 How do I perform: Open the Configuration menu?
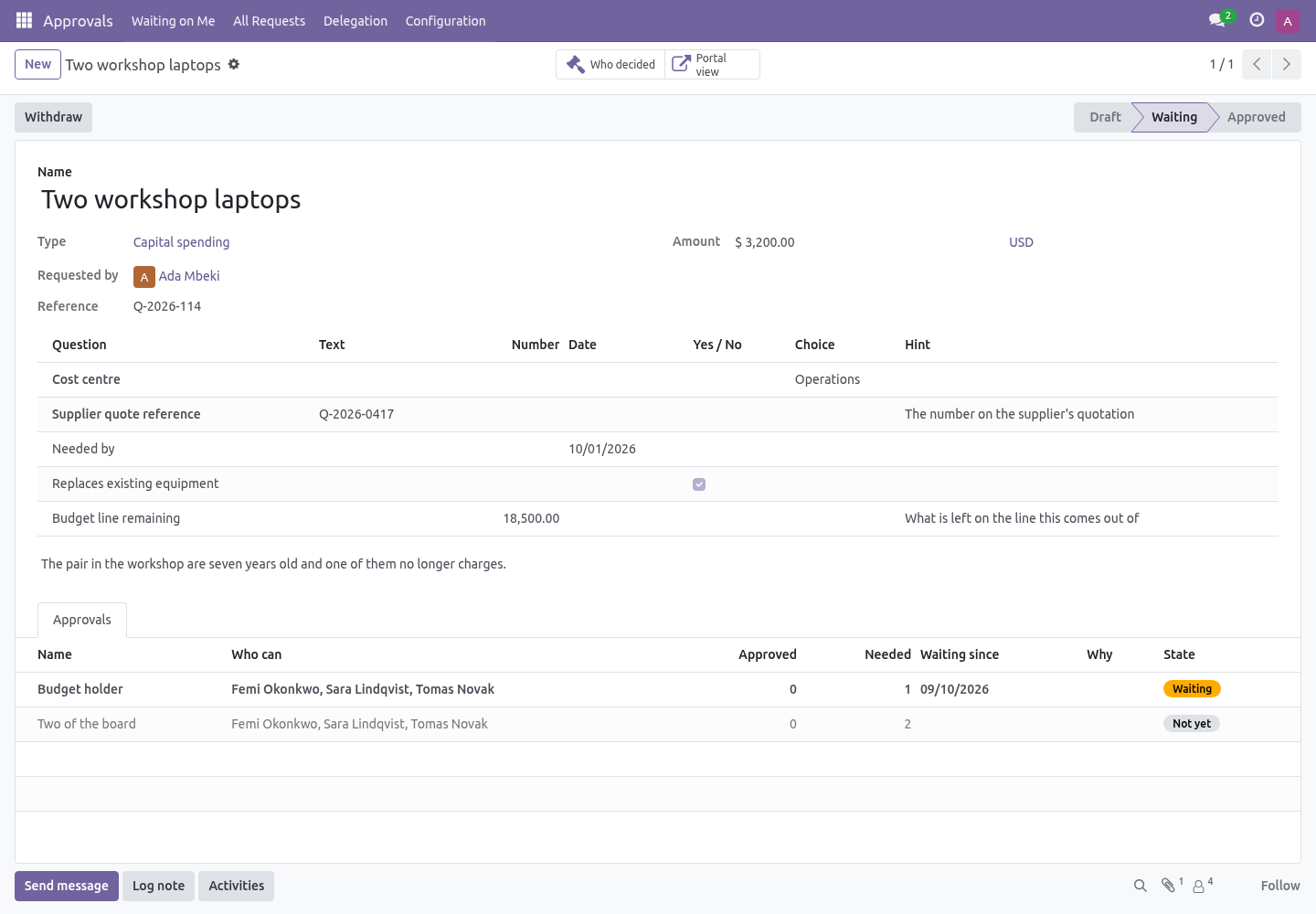click(x=446, y=21)
